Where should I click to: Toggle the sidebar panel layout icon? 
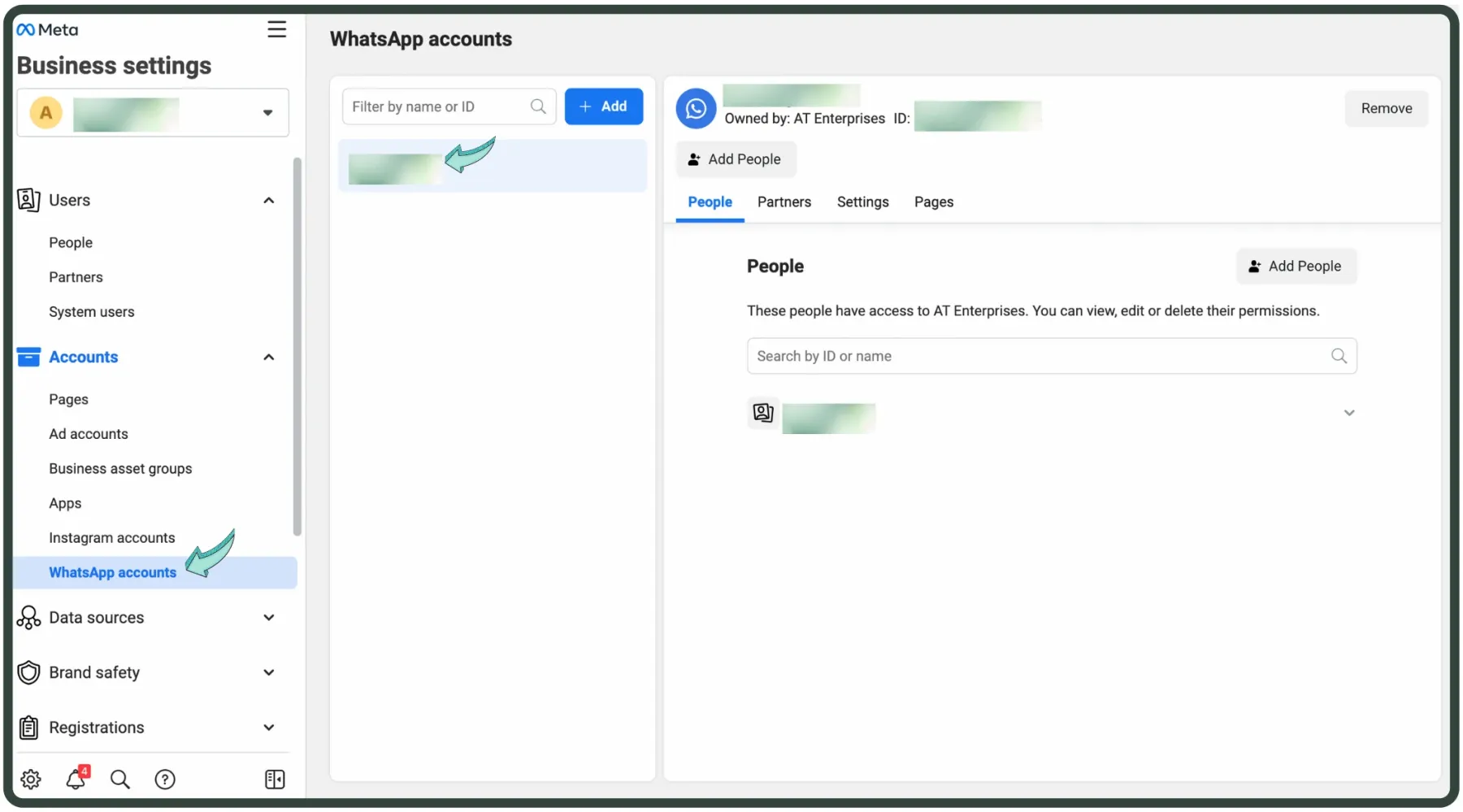(275, 779)
